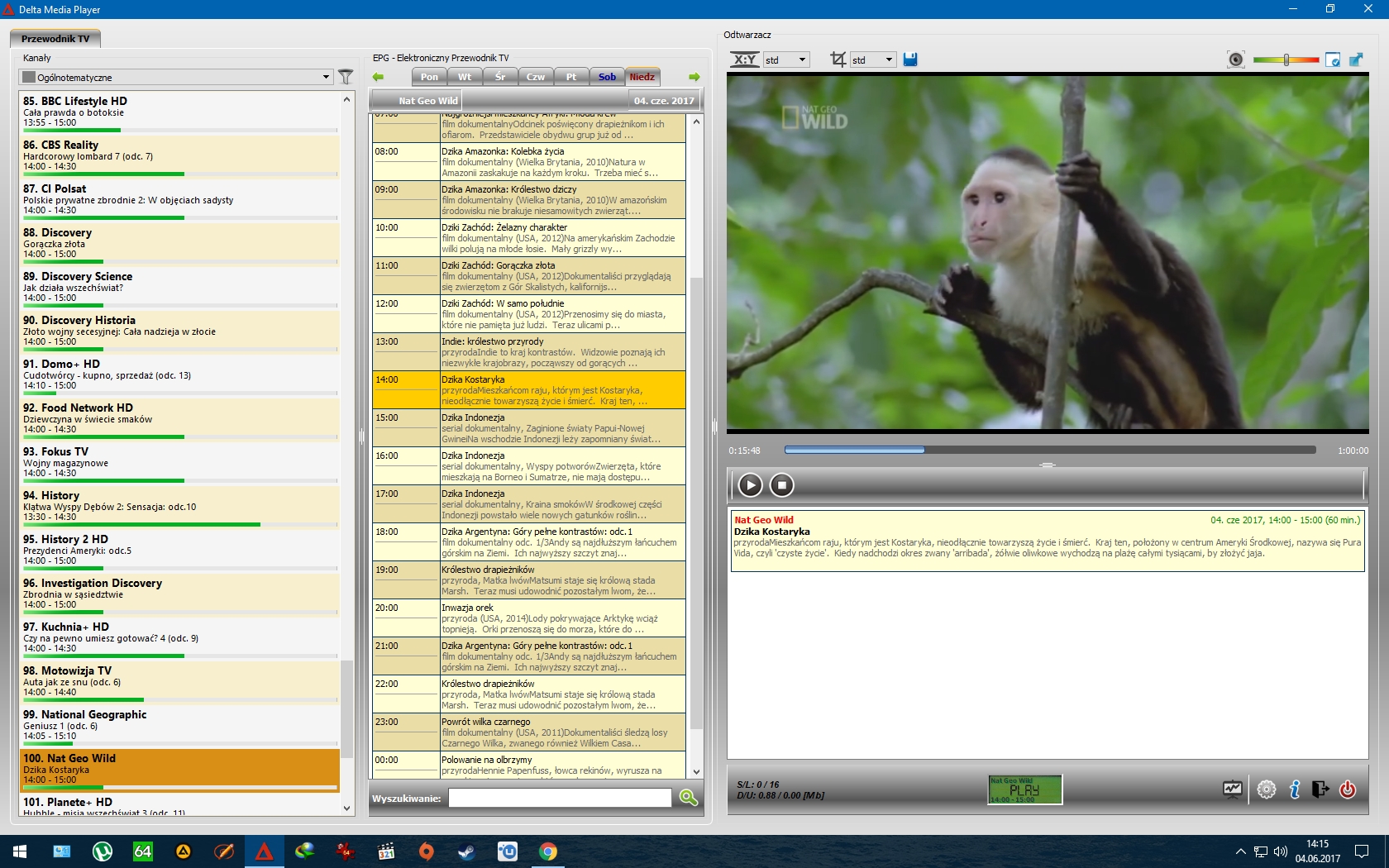The height and width of the screenshot is (868, 1389).
Task: Open the notification center icon
Action: [x=1361, y=851]
